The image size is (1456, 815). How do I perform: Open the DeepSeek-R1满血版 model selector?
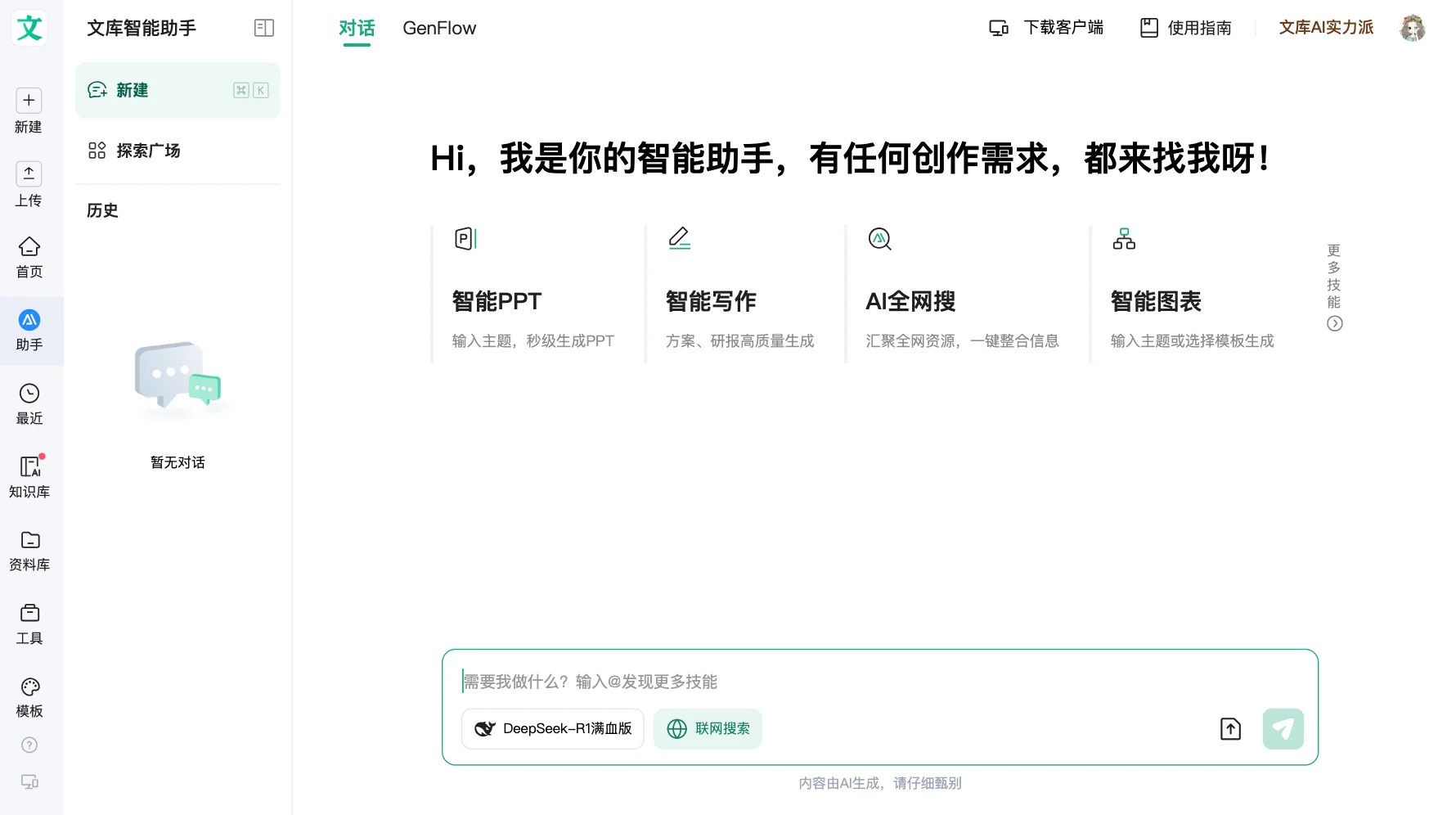tap(552, 728)
